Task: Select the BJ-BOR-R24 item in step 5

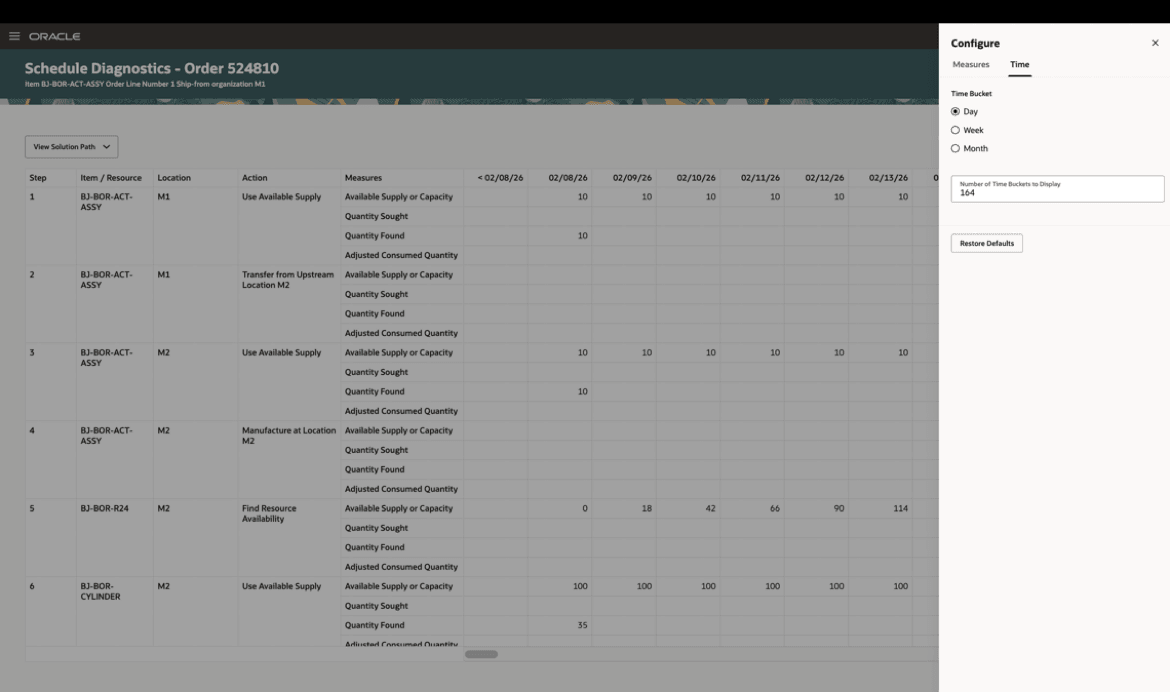Action: [x=103, y=507]
